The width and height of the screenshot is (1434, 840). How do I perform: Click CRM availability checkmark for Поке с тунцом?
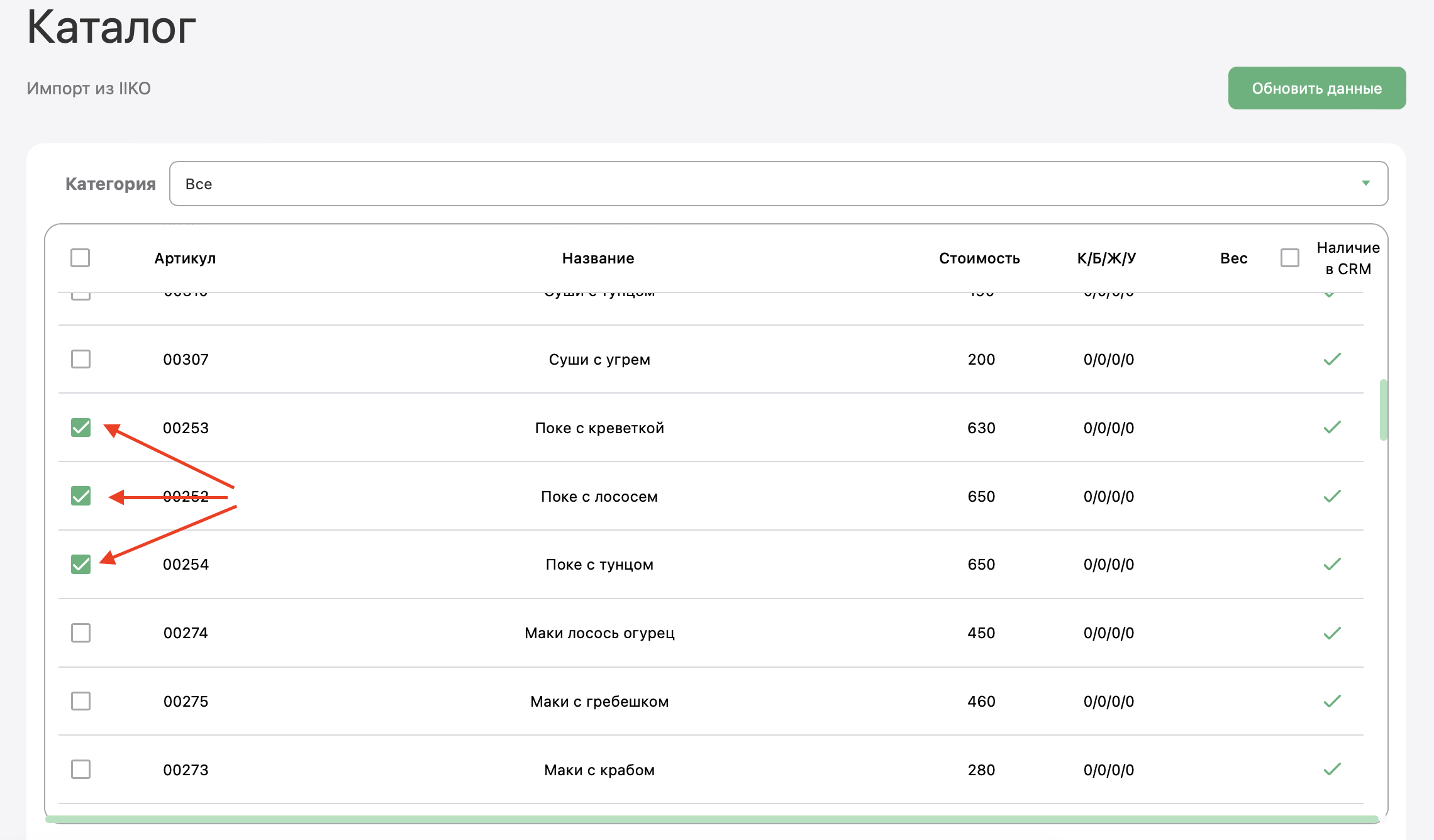pos(1331,564)
